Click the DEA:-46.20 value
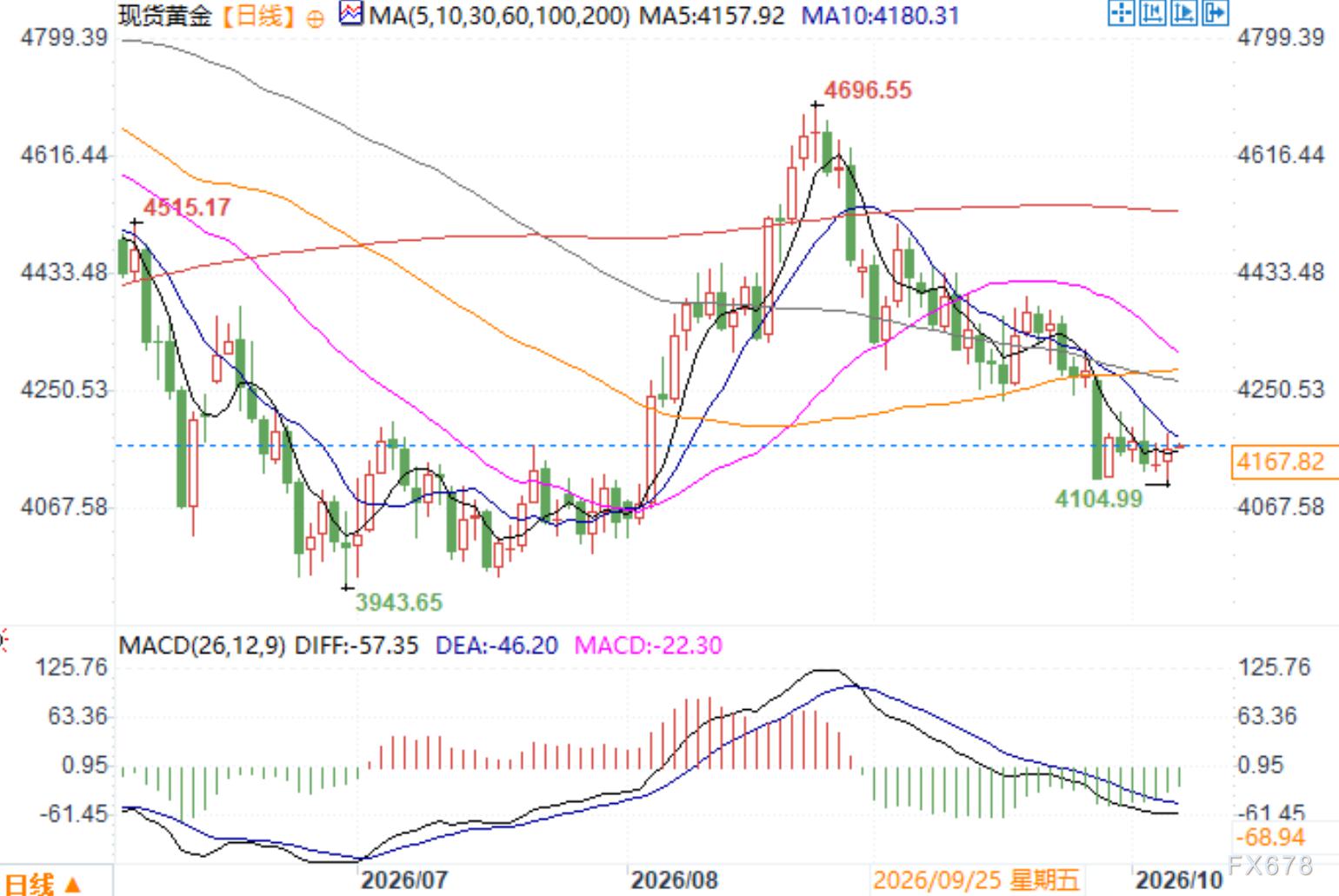 coord(496,646)
